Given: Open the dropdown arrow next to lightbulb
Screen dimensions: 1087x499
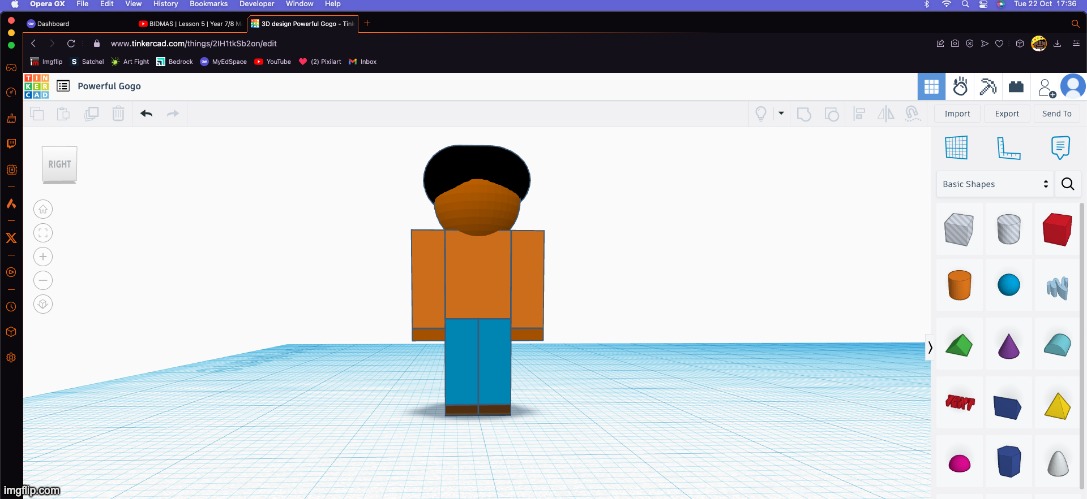Looking at the screenshot, I should pyautogui.click(x=781, y=114).
